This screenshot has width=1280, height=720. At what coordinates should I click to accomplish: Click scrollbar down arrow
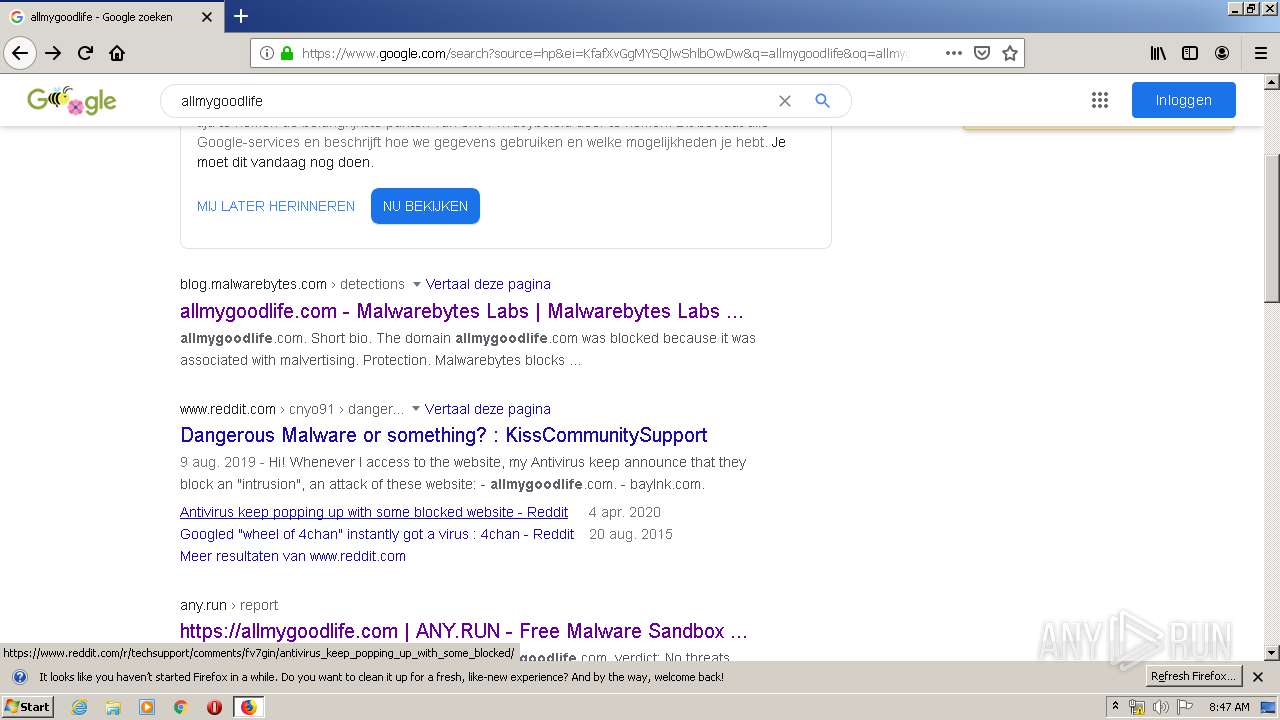pyautogui.click(x=1272, y=653)
